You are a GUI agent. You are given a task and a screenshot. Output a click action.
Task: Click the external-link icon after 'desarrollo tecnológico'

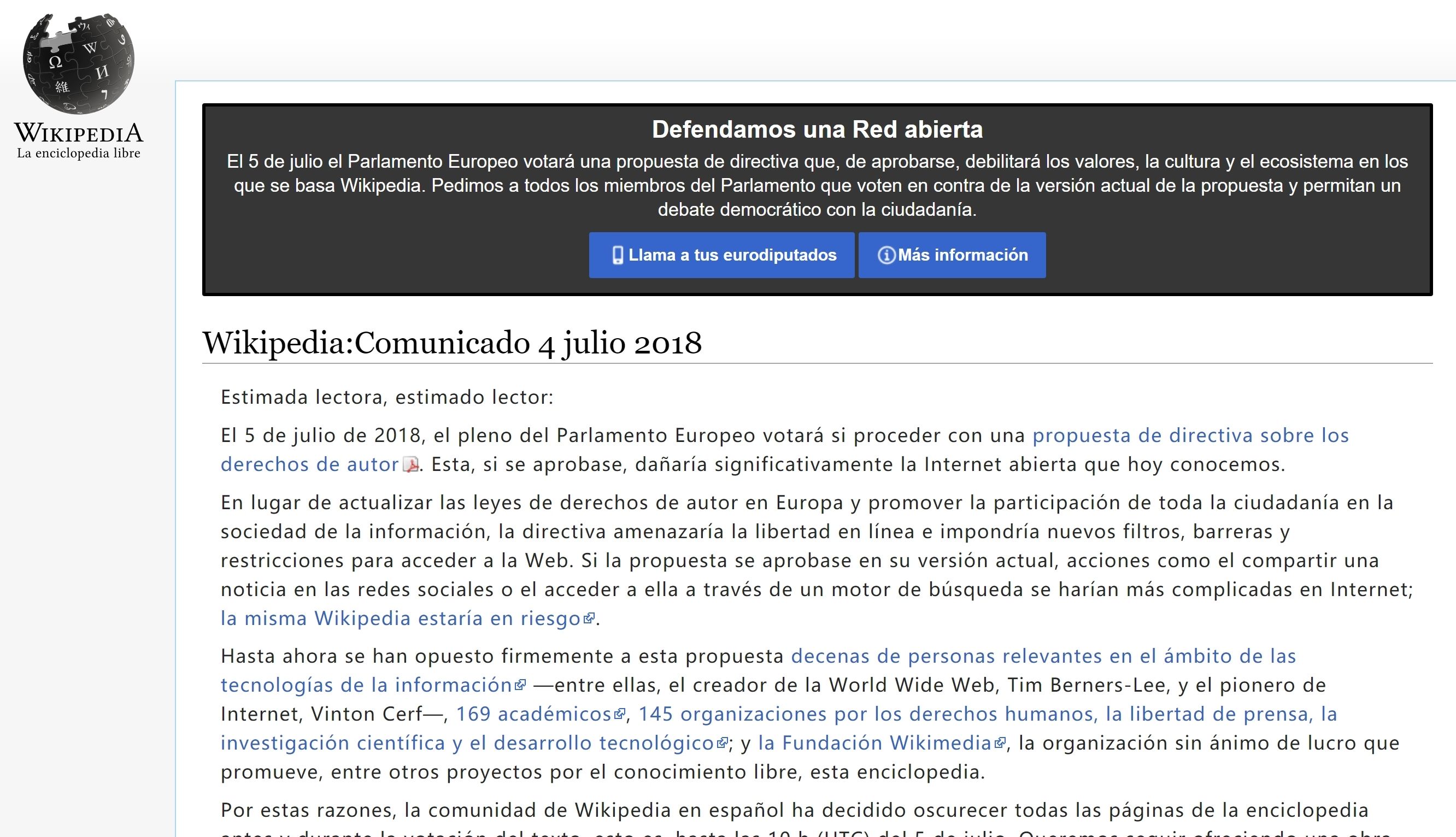click(x=722, y=742)
